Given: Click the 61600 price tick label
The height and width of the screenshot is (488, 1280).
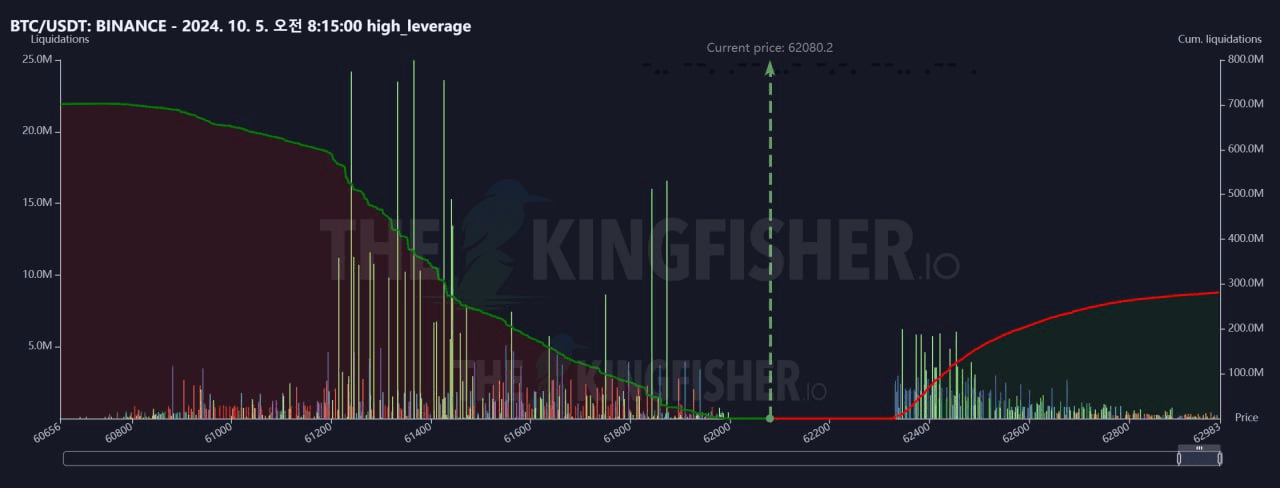Looking at the screenshot, I should click(x=517, y=433).
